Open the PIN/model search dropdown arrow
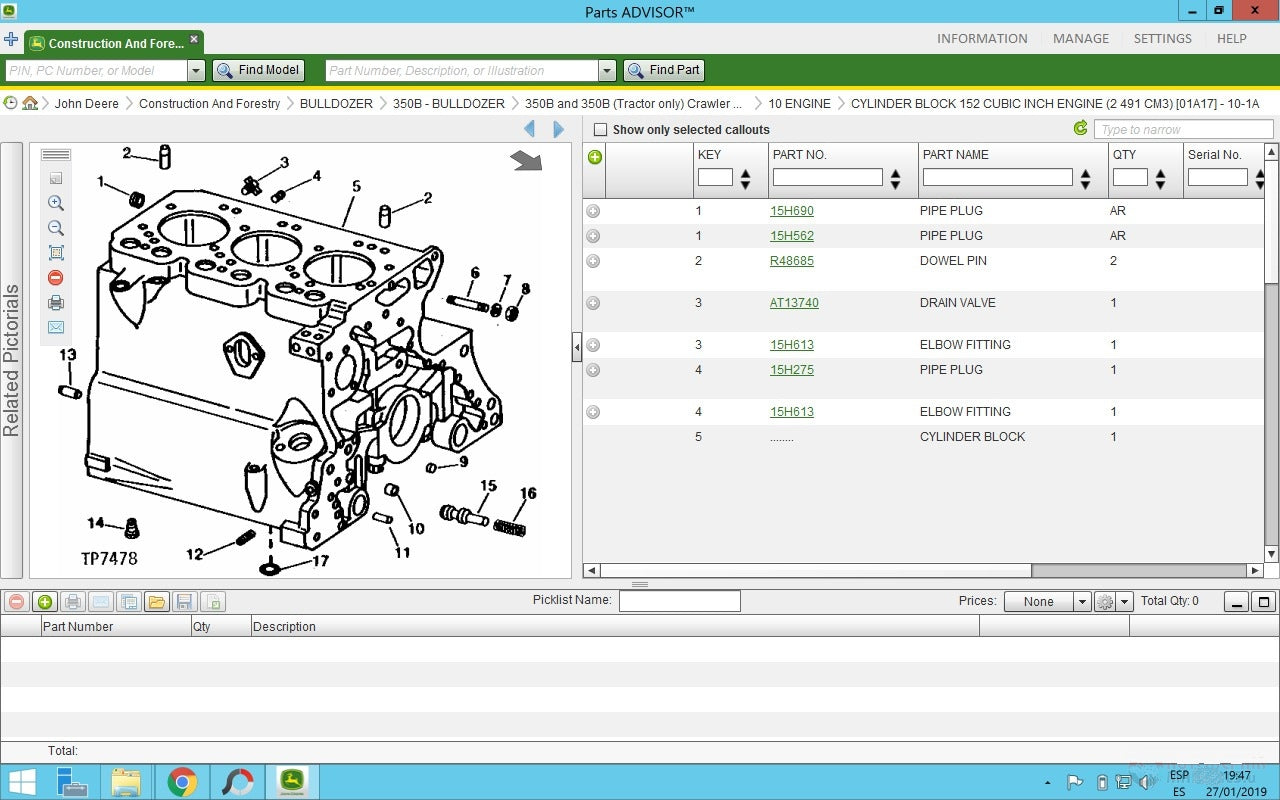The height and width of the screenshot is (800, 1280). click(x=196, y=71)
